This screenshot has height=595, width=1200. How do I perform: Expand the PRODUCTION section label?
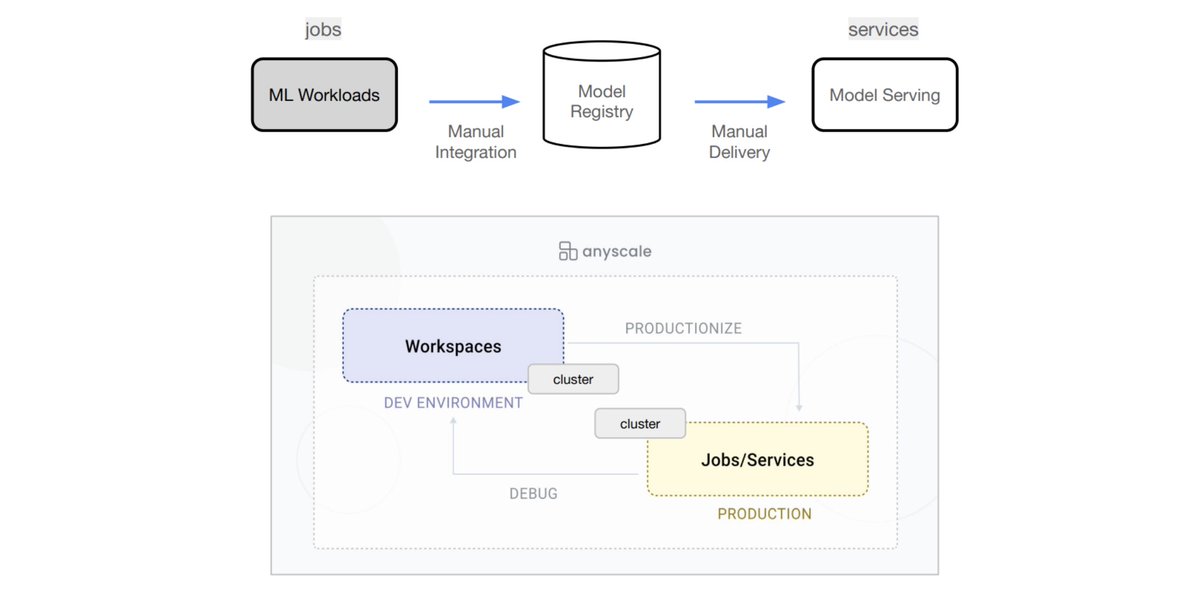764,513
